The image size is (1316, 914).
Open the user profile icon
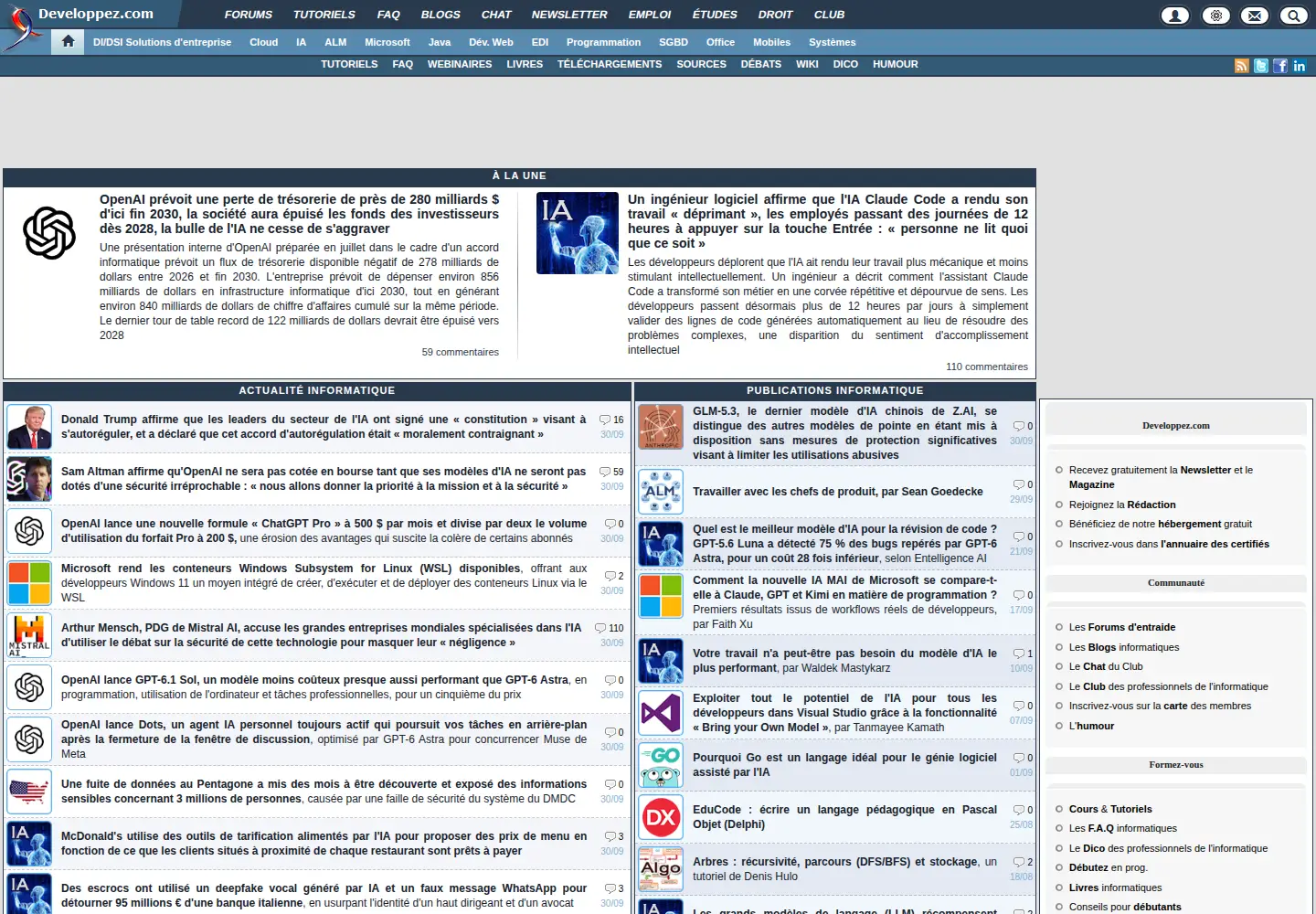pos(1175,15)
